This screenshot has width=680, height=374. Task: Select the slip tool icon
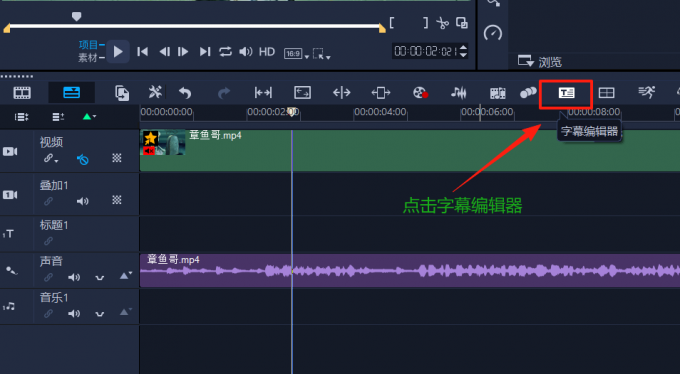263,92
